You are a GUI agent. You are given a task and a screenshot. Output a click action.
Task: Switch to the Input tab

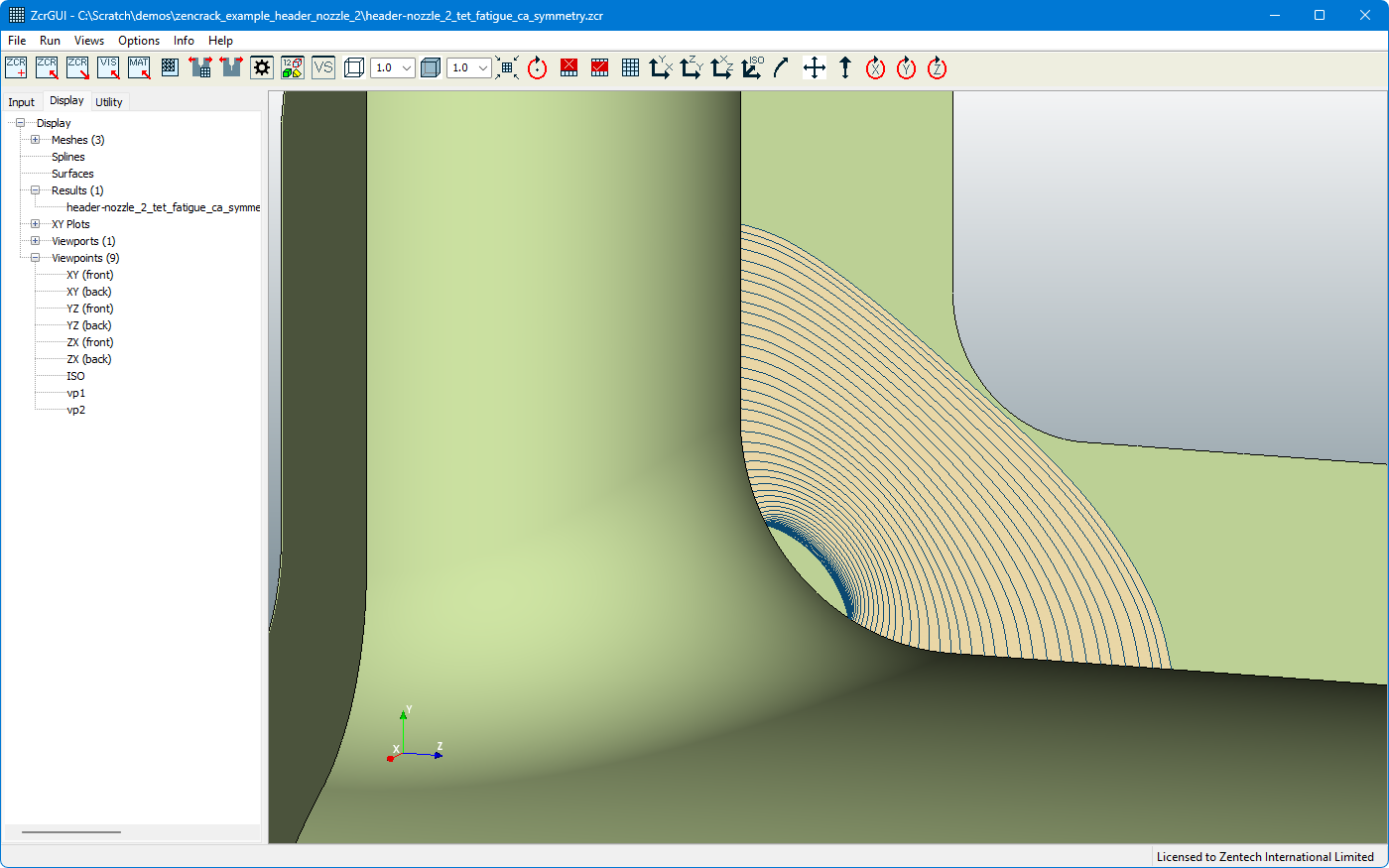(21, 102)
